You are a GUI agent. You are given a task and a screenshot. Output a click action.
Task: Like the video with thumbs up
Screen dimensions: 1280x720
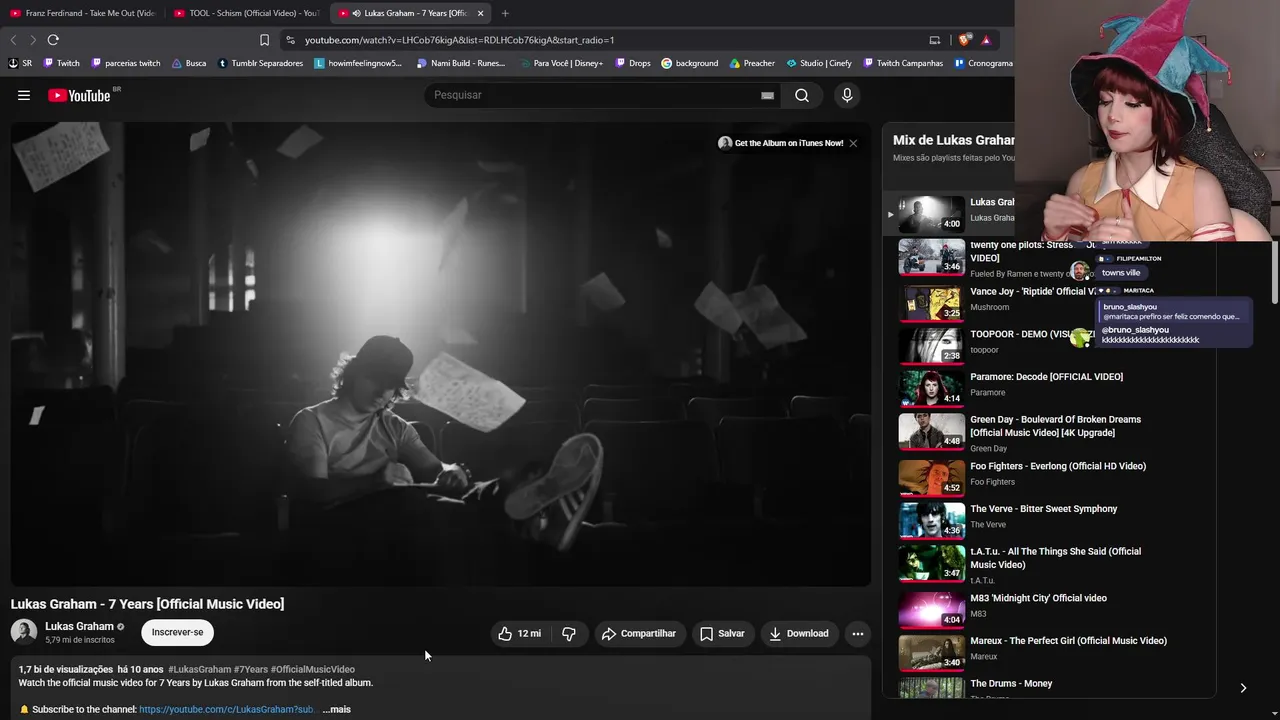pyautogui.click(x=520, y=633)
